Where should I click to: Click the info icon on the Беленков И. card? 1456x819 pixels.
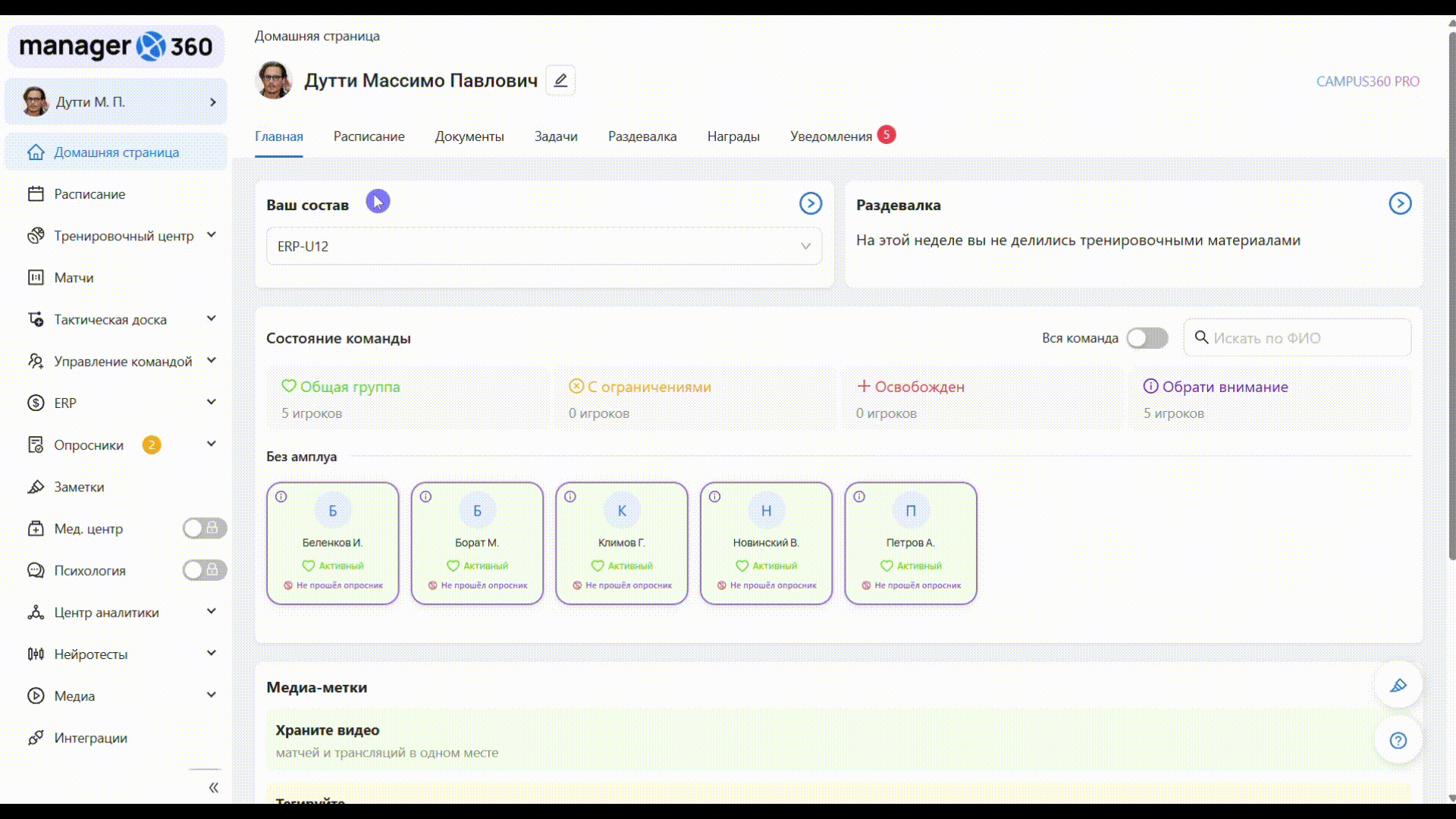pos(281,497)
